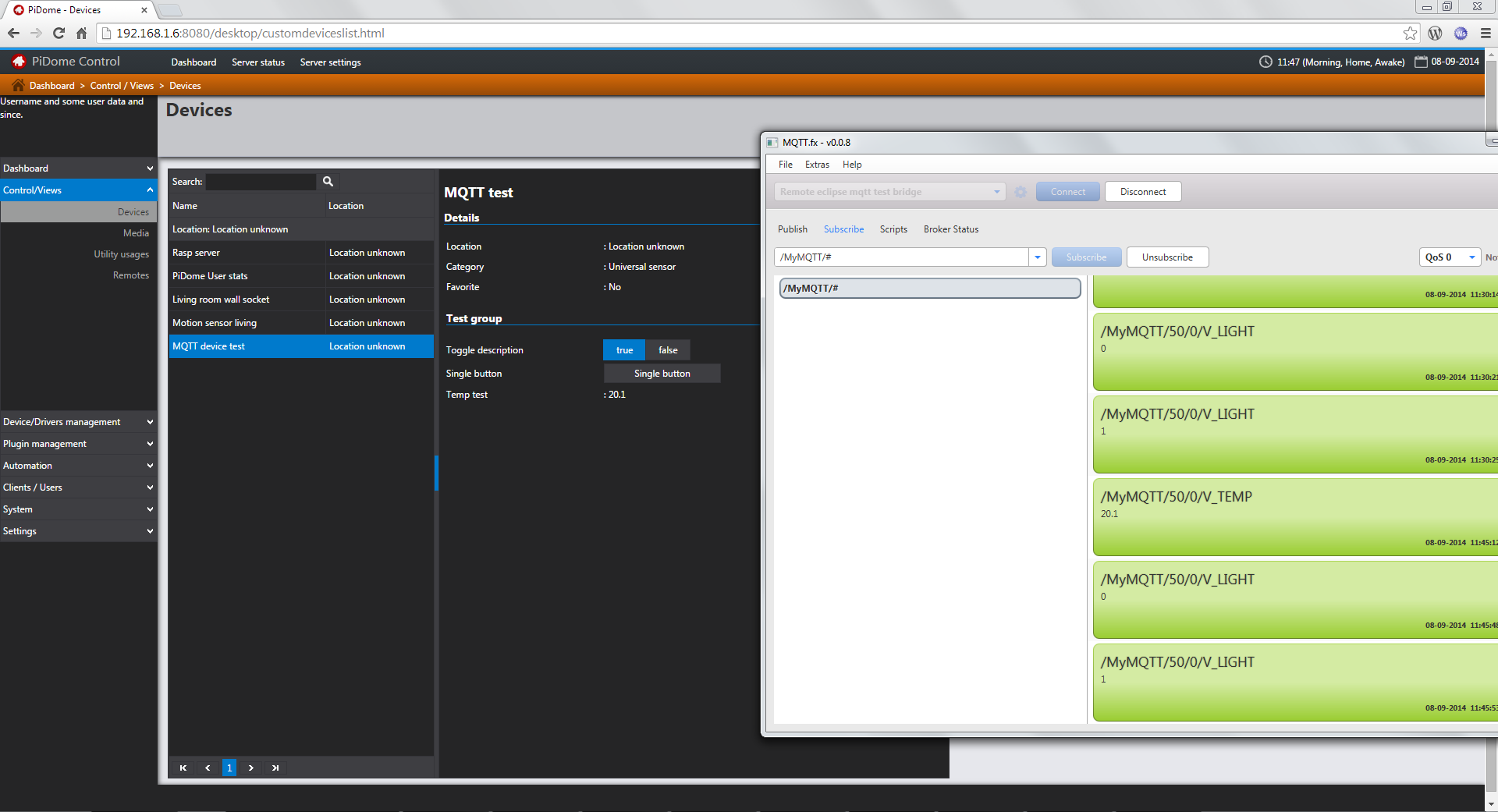Switch to the Scripts tab
Image resolution: width=1498 pixels, height=812 pixels.
(x=893, y=229)
